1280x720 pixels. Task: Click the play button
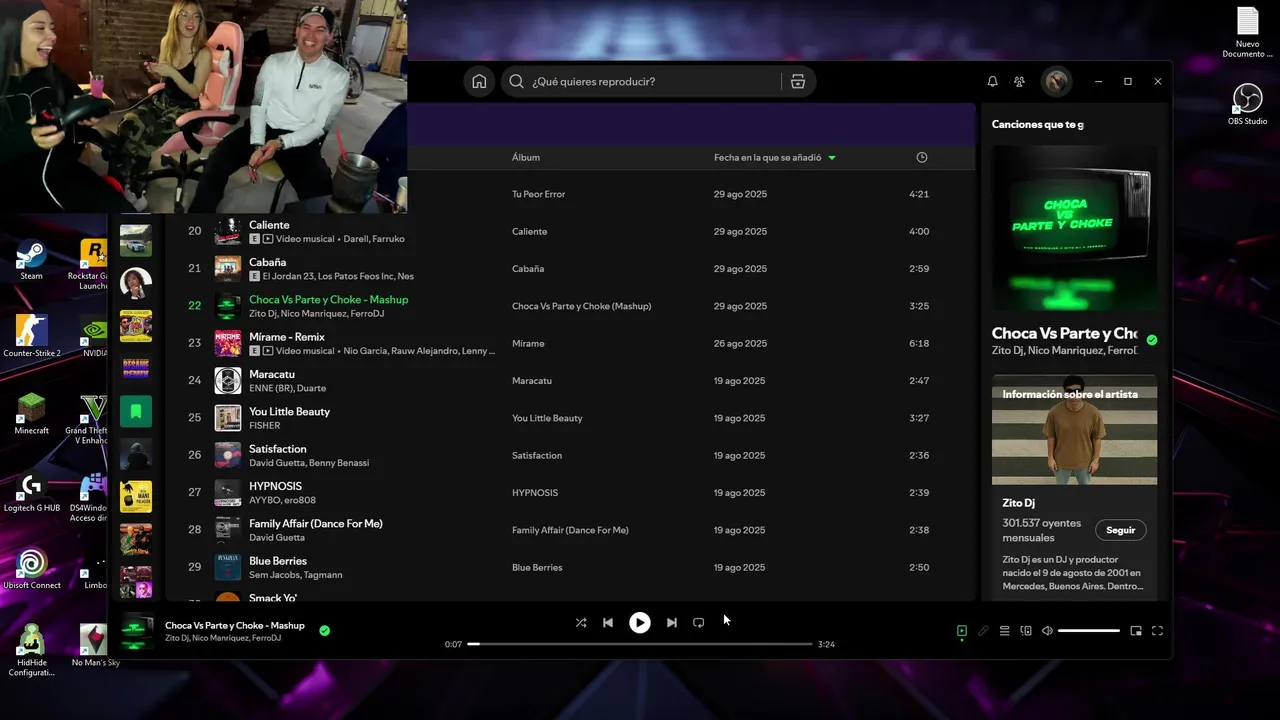640,622
